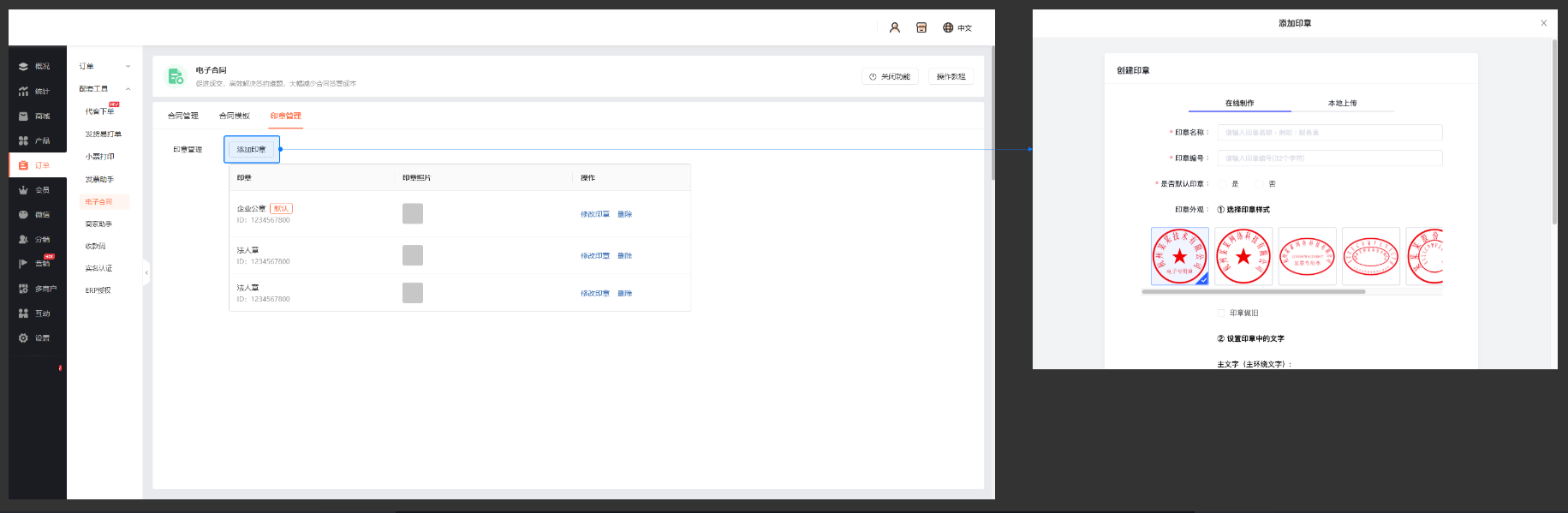Open the 设置 settings gear icon
Viewport: 1568px width, 513px height.
click(23, 338)
